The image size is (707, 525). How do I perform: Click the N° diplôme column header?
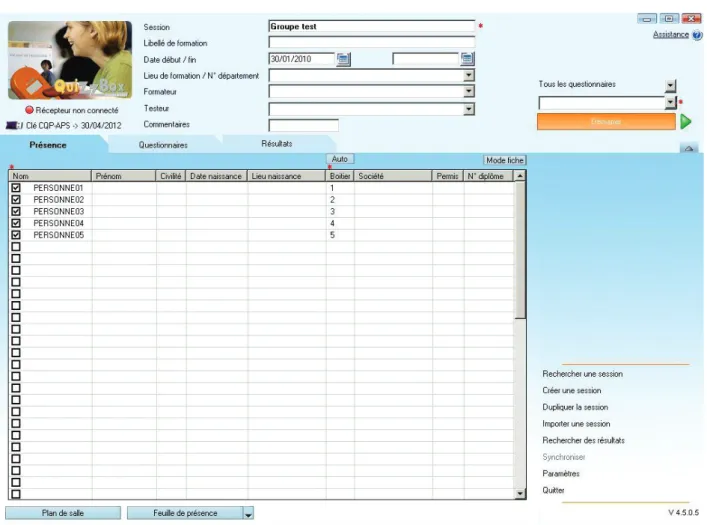pos(488,176)
